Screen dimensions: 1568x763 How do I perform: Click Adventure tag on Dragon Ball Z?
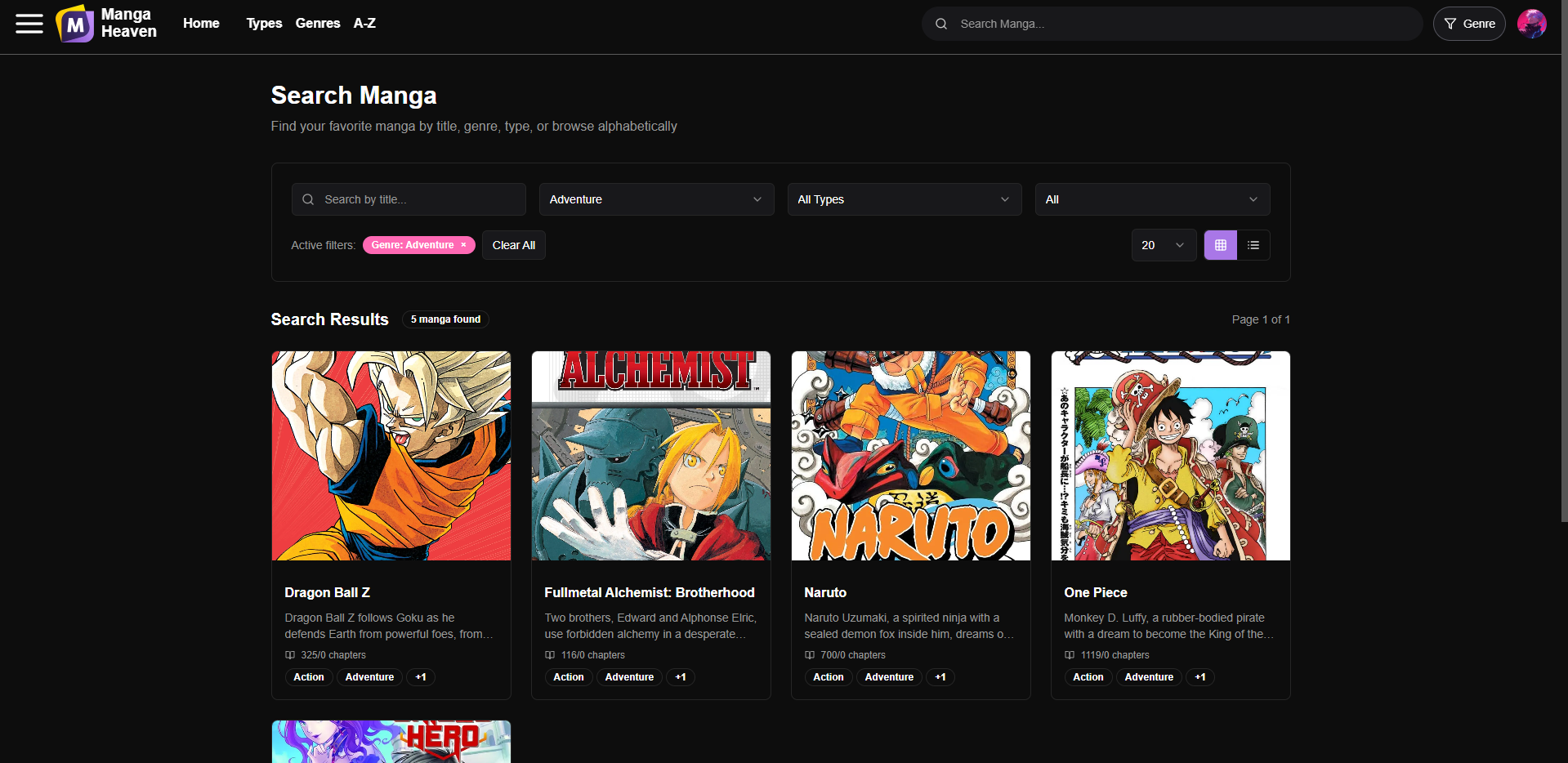click(369, 677)
